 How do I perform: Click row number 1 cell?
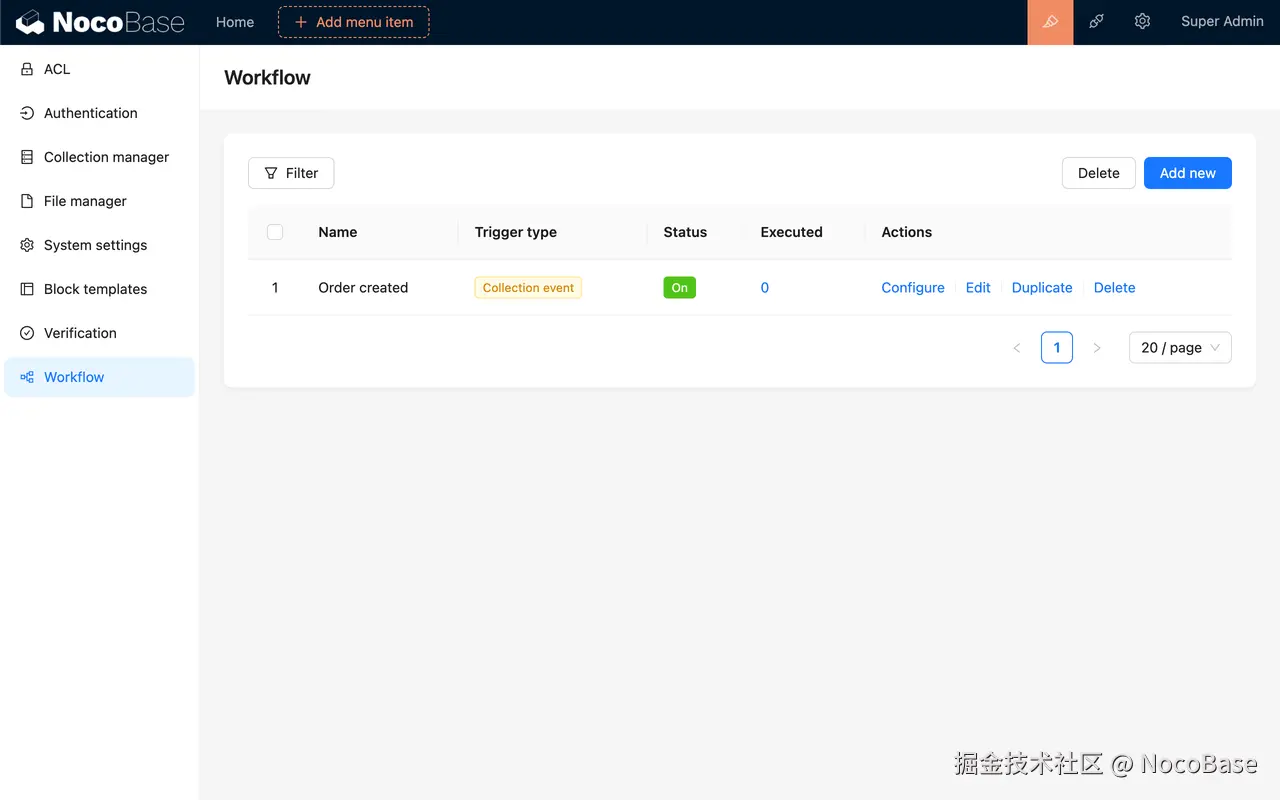[x=275, y=288]
